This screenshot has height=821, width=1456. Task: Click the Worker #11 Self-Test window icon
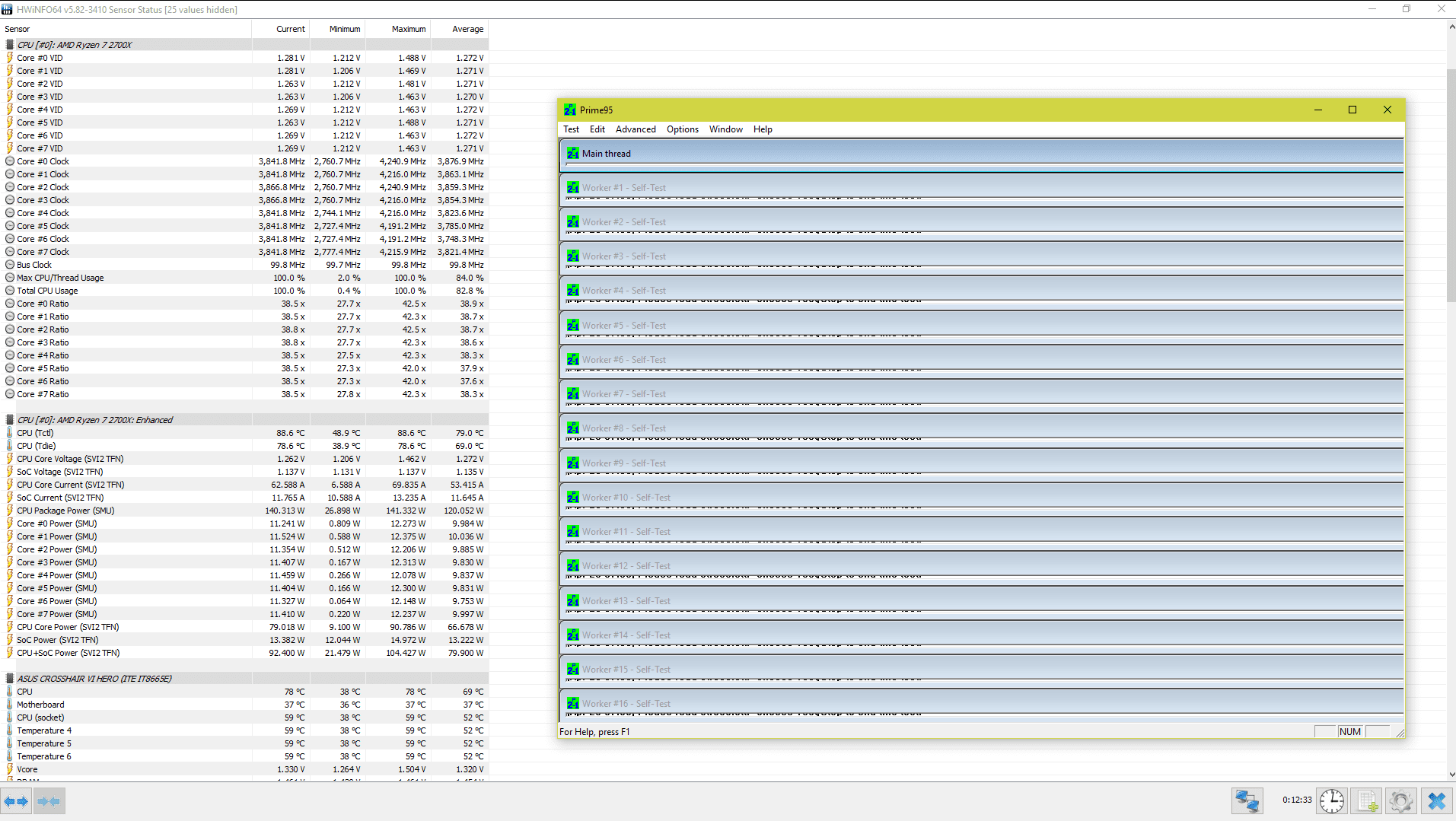(573, 532)
